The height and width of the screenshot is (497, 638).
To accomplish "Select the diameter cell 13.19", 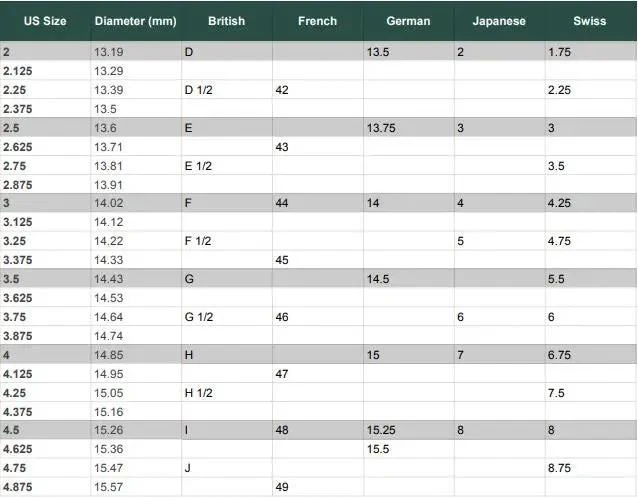I will pyautogui.click(x=136, y=52).
